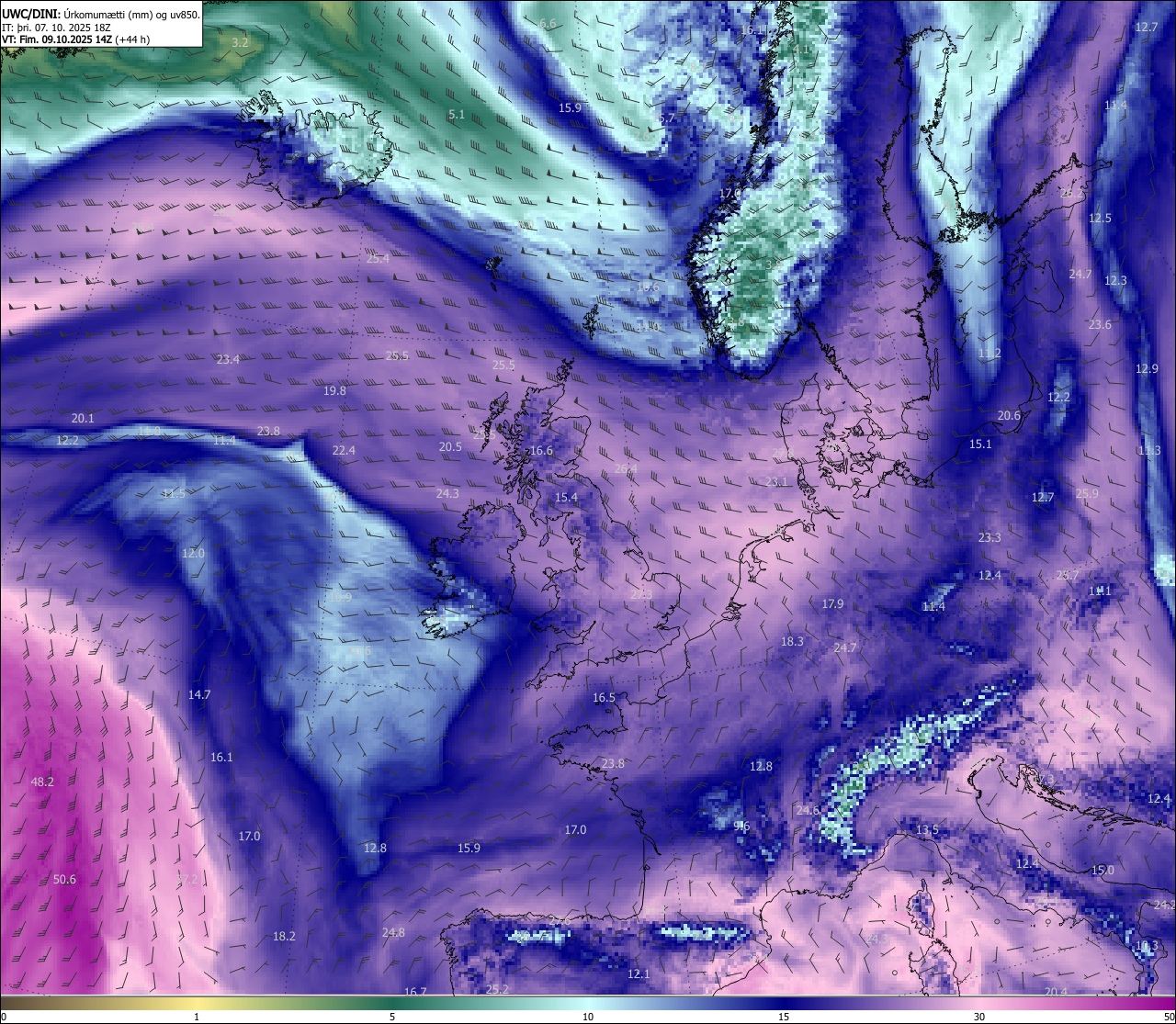
Task: Click the 'VT: Fim. 09.10.2025 14Z (+44 h)' line
Action: point(76,39)
